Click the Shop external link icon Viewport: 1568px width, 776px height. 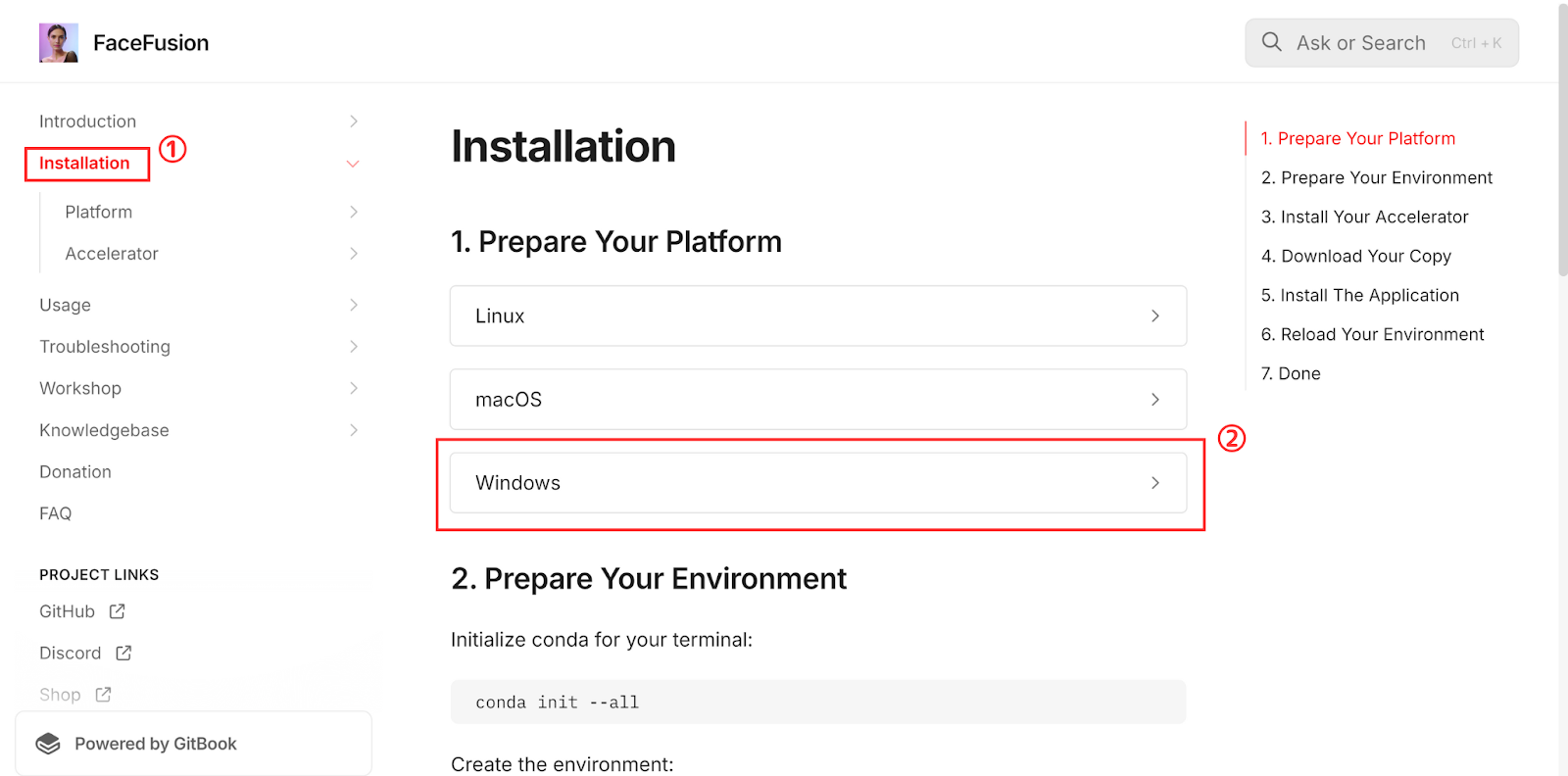point(103,695)
